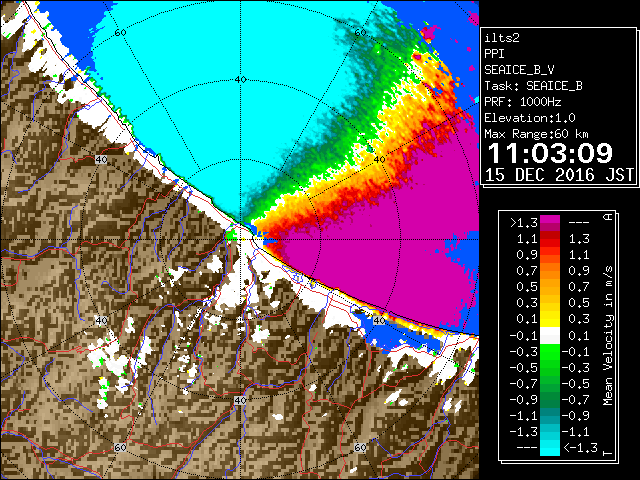Pick the orange legend band near 0.7
Viewport: 640px width, 480px height.
click(550, 271)
